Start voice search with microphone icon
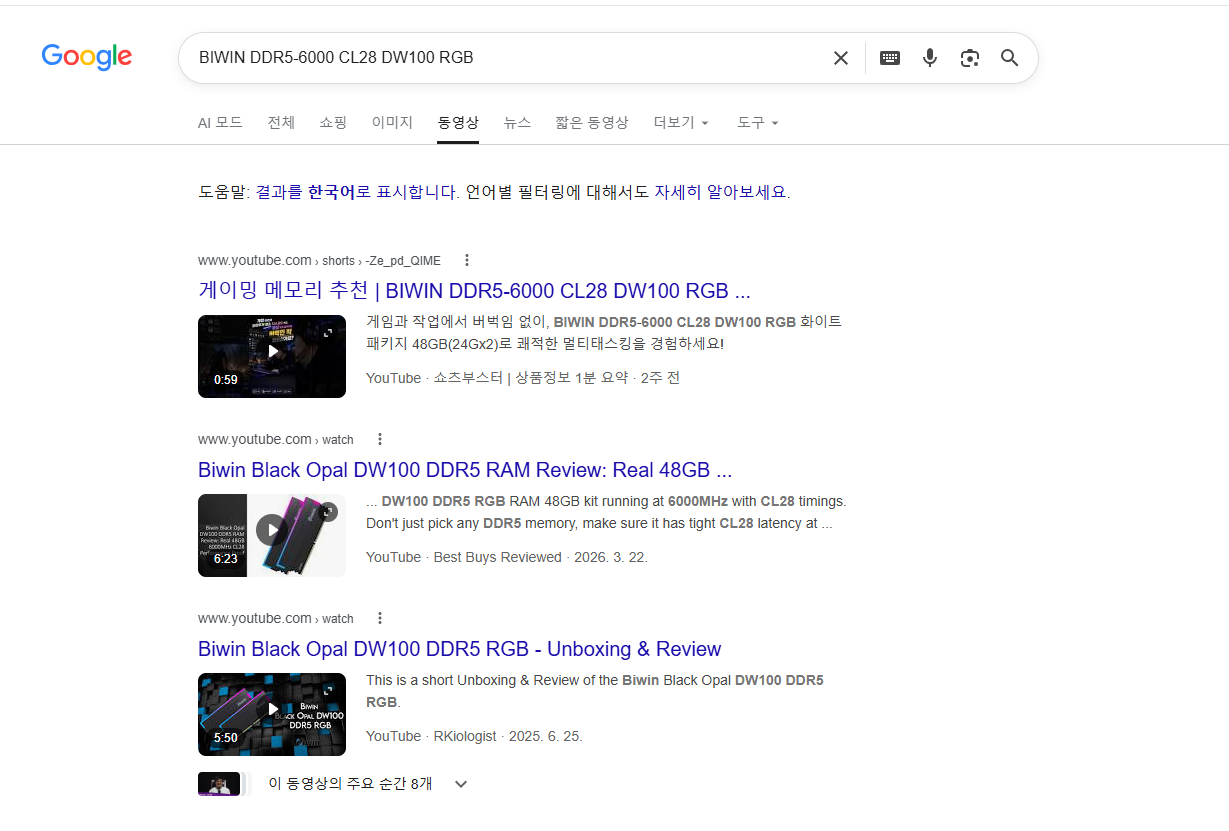 [930, 58]
